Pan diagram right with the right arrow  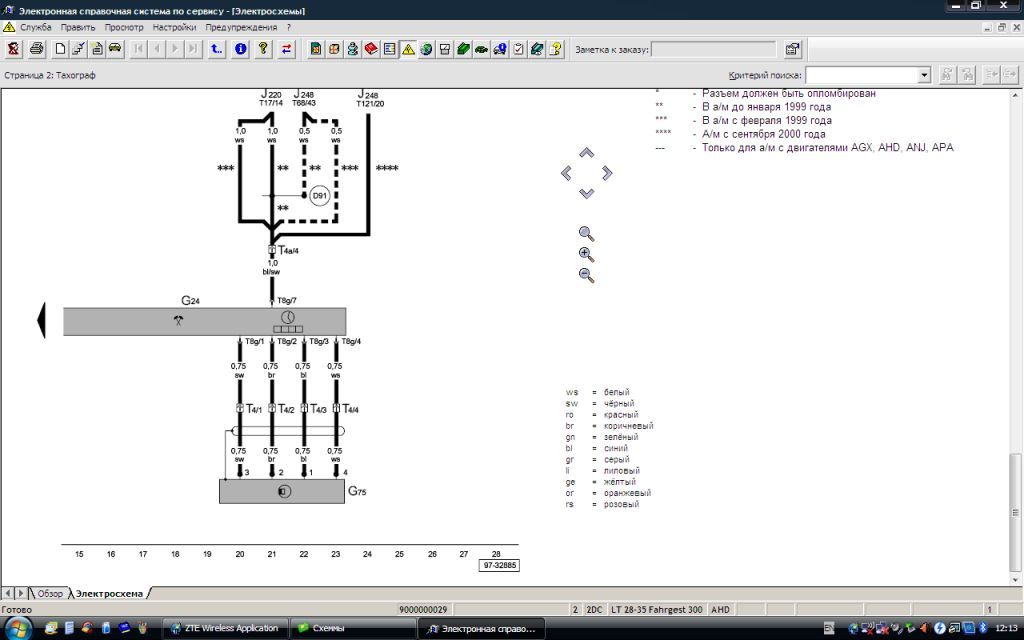607,173
